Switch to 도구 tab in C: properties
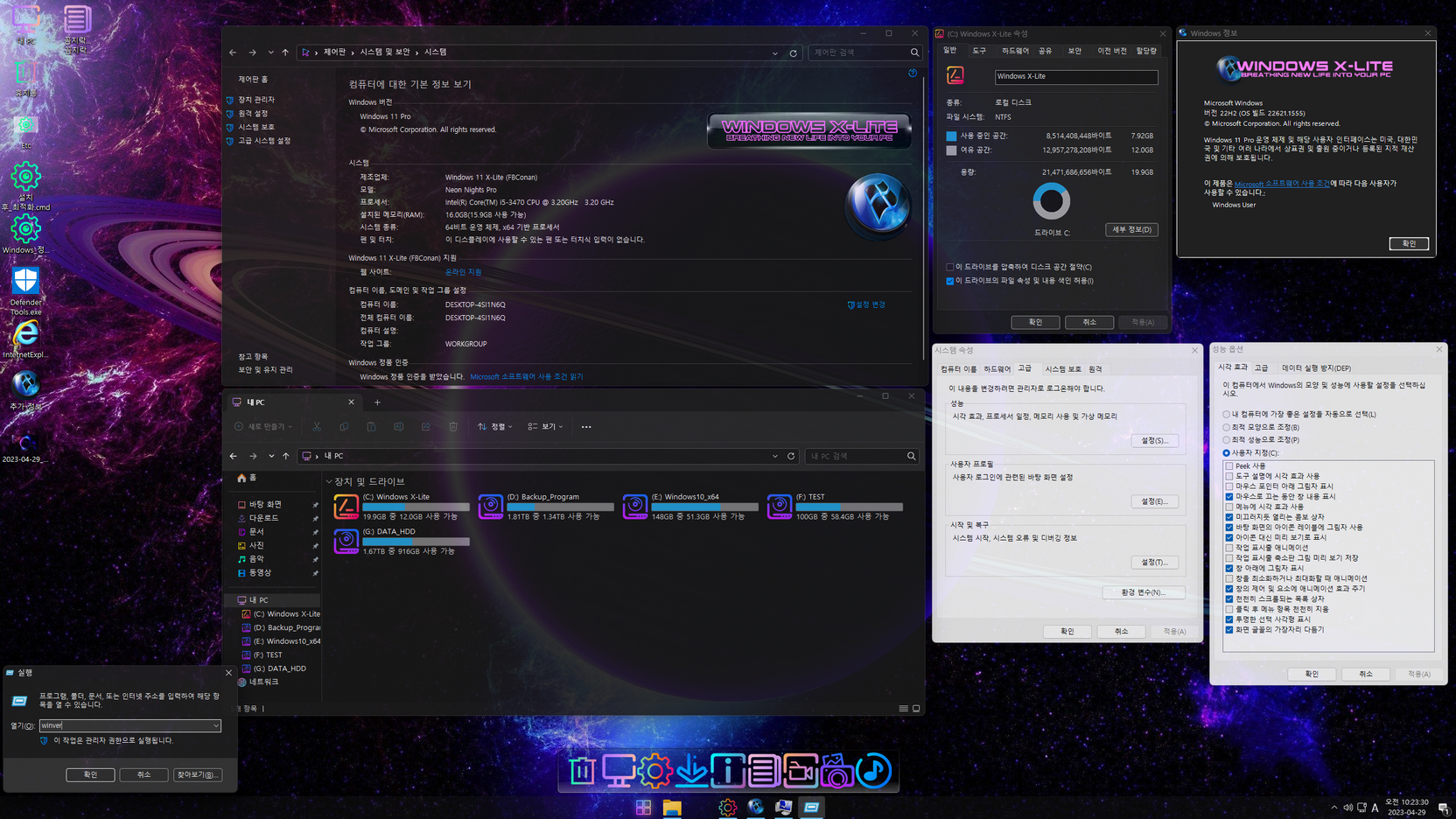 (979, 52)
